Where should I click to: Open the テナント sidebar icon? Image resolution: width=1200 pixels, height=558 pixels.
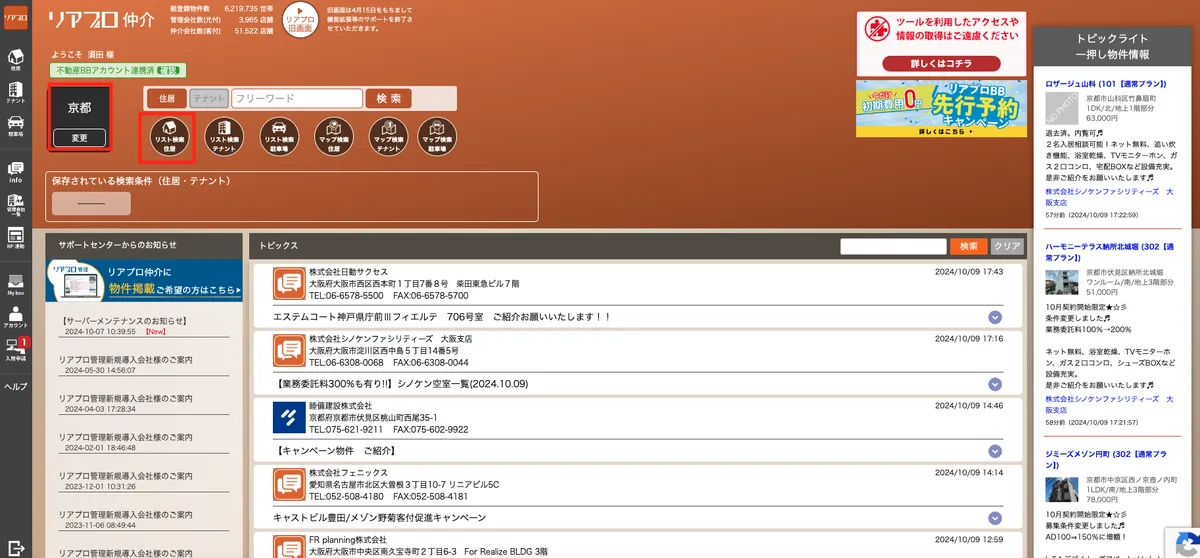coord(15,91)
